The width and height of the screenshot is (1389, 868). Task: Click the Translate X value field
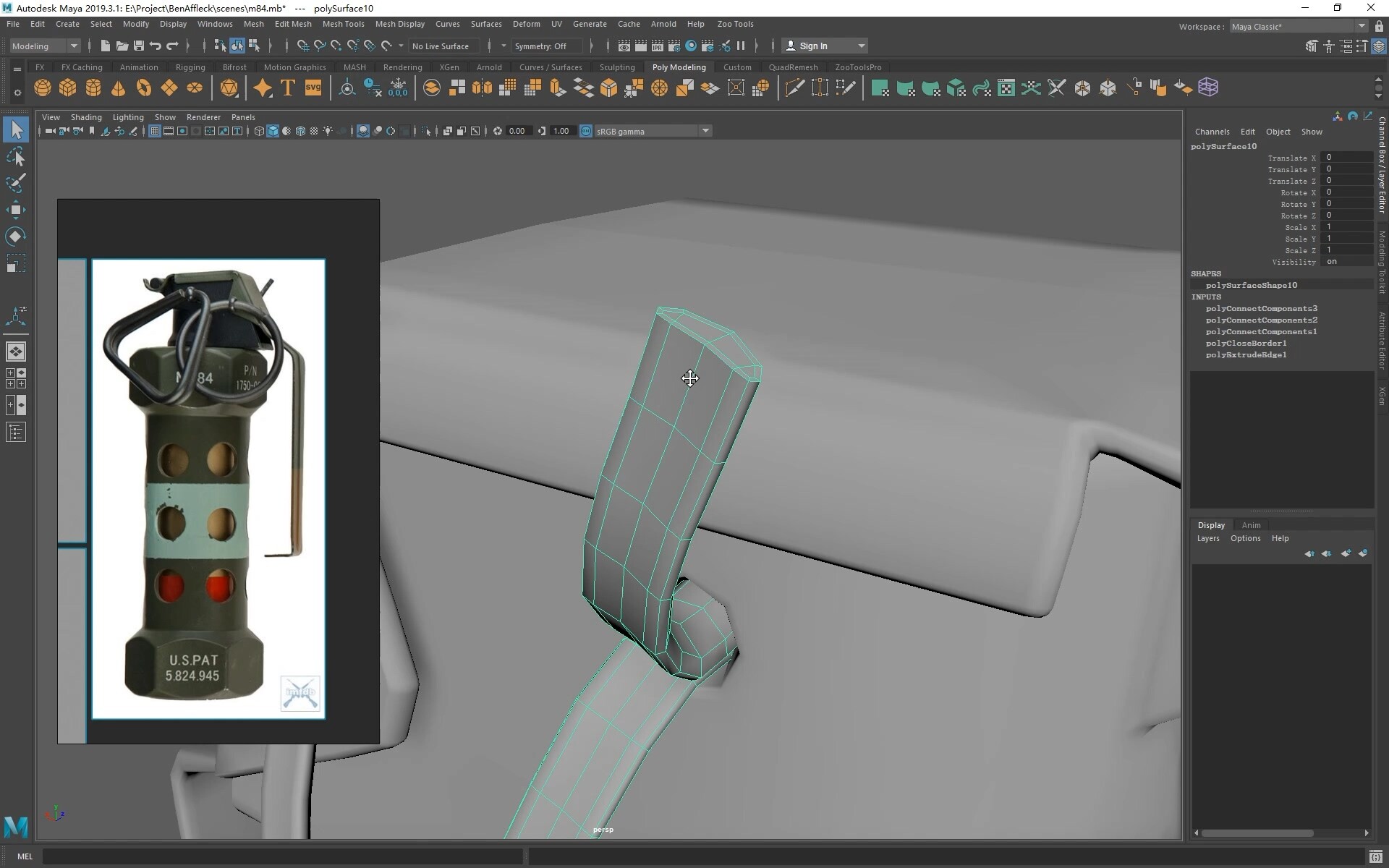click(1346, 157)
